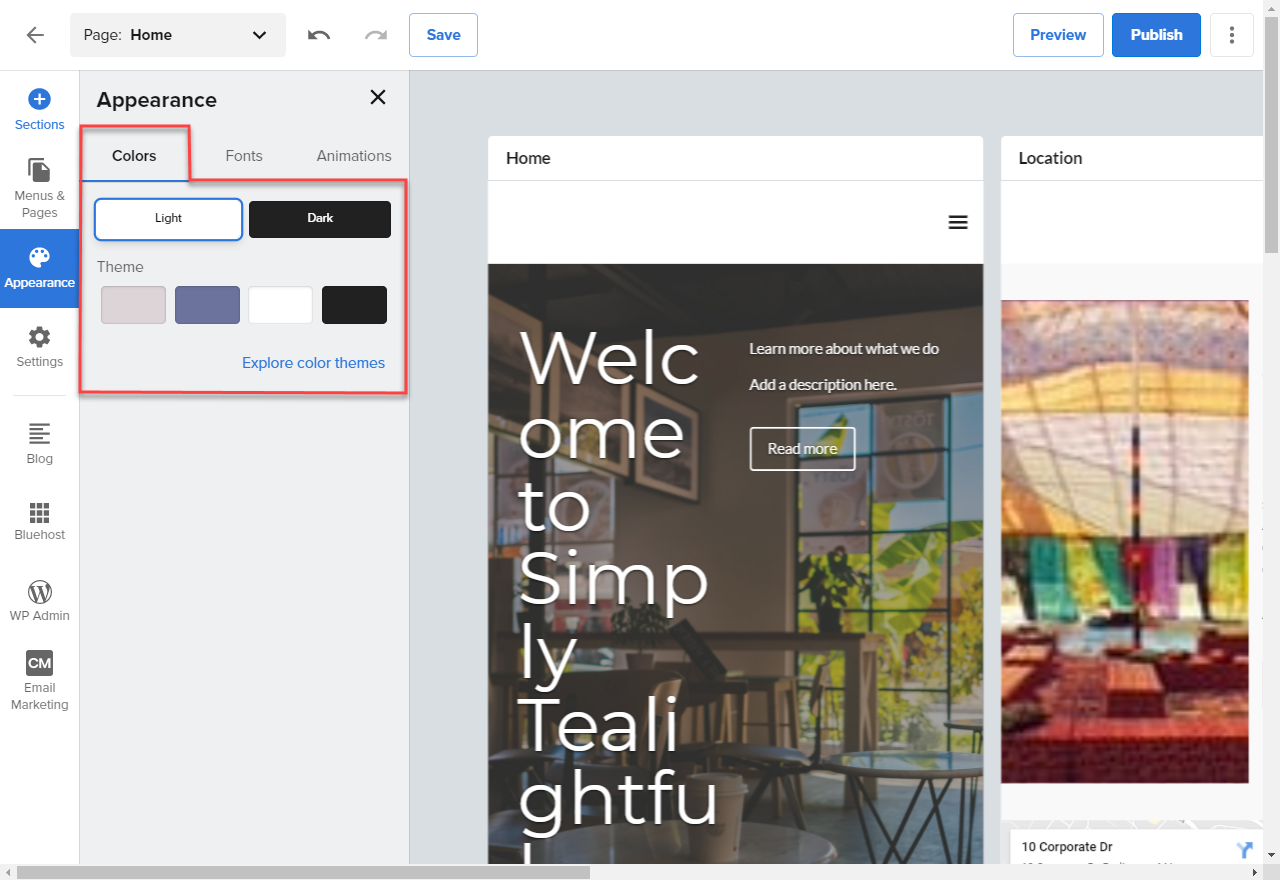Close the Appearance panel
Screen dimensions: 1280x880
click(x=378, y=97)
